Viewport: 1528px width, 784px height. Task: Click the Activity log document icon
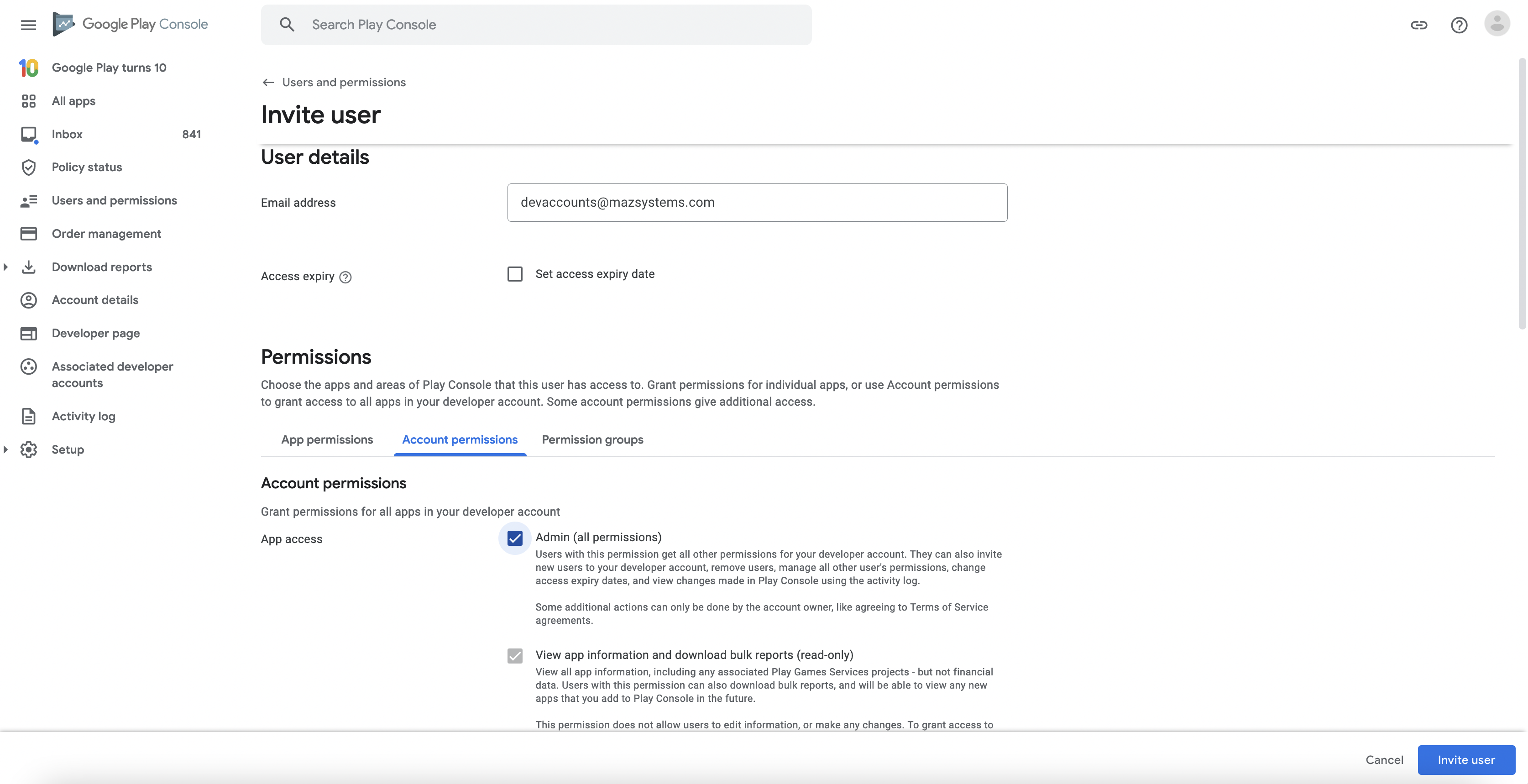coord(28,416)
